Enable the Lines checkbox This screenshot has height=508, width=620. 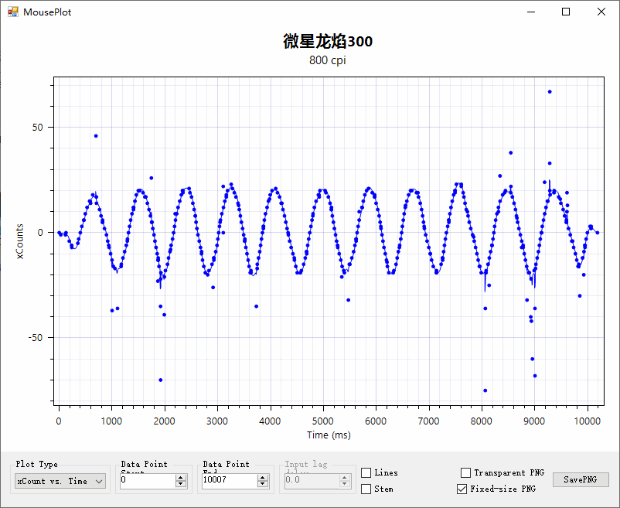366,473
